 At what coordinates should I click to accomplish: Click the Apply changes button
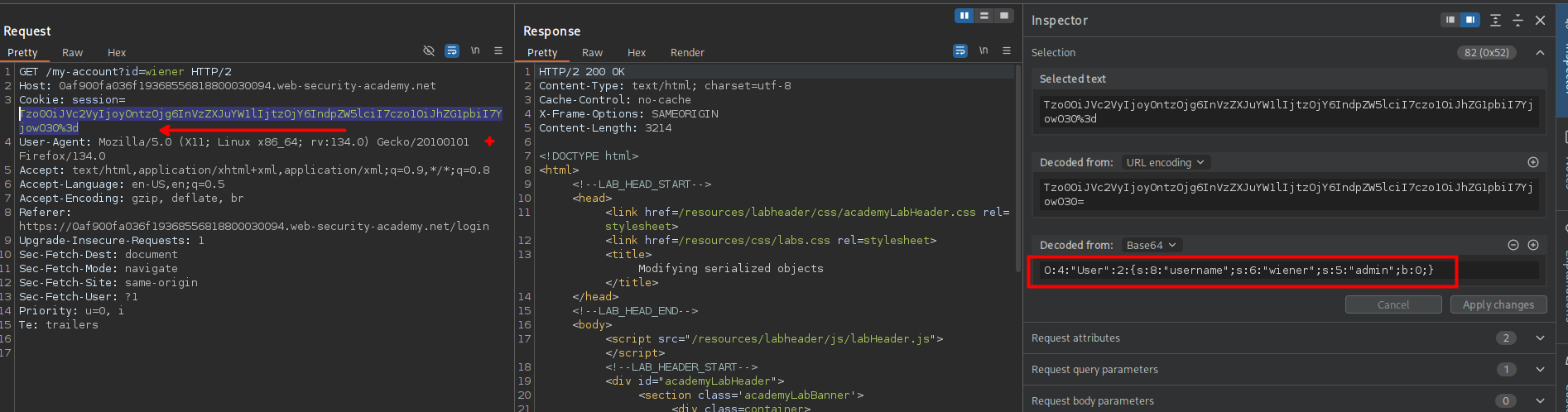point(1498,305)
